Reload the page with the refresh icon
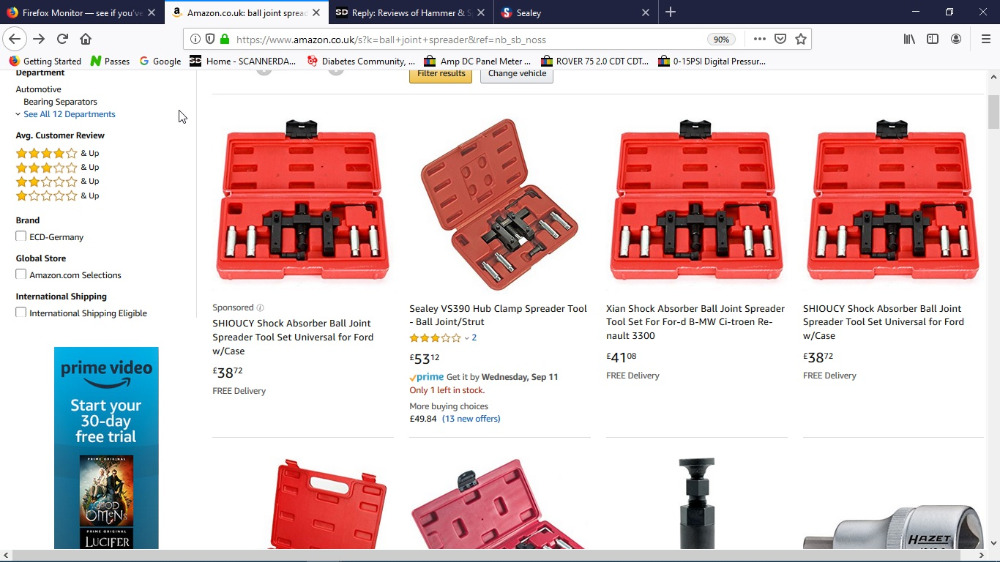The image size is (1000, 562). coord(62,39)
